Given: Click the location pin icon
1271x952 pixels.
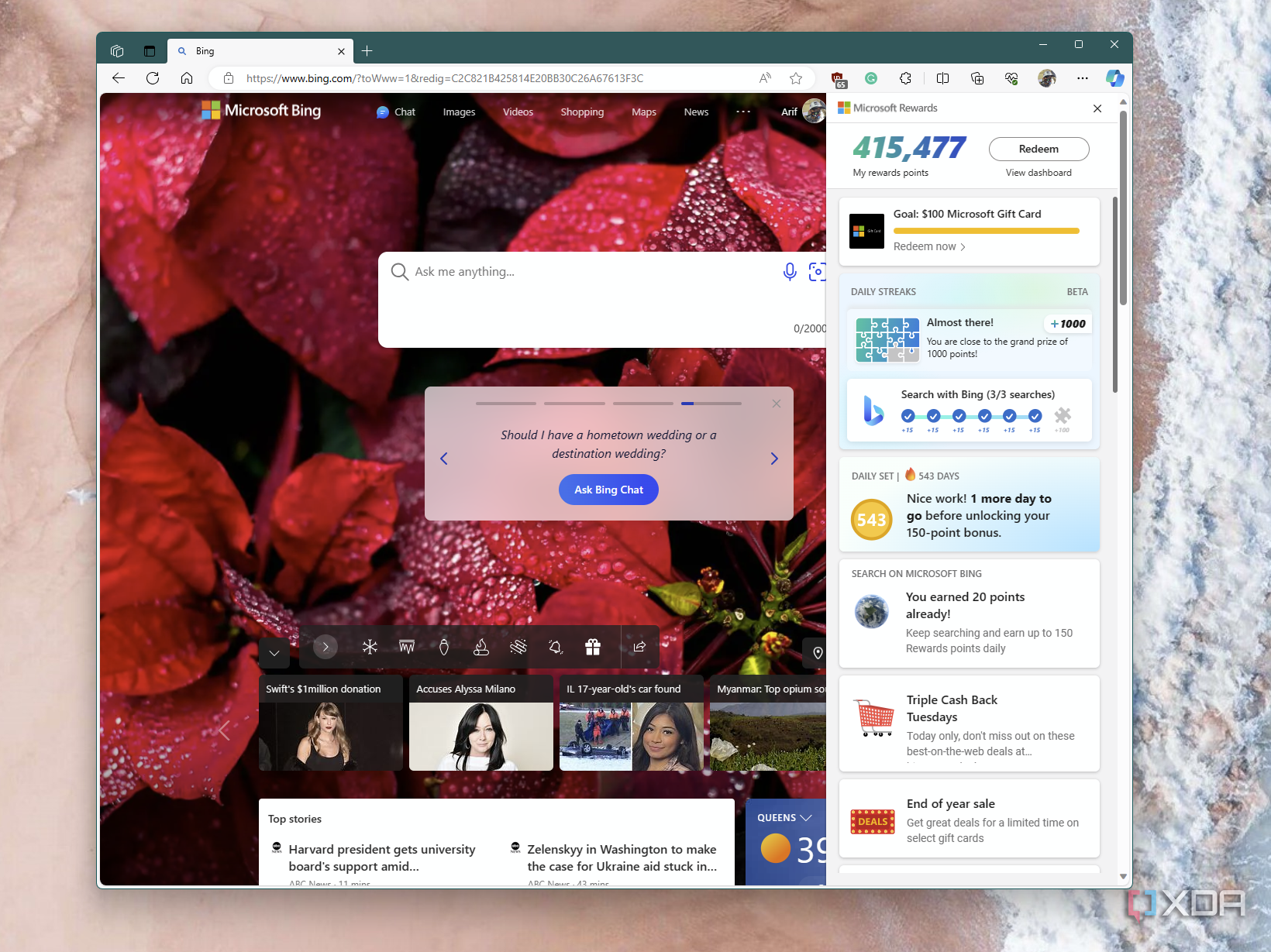Looking at the screenshot, I should (x=817, y=653).
